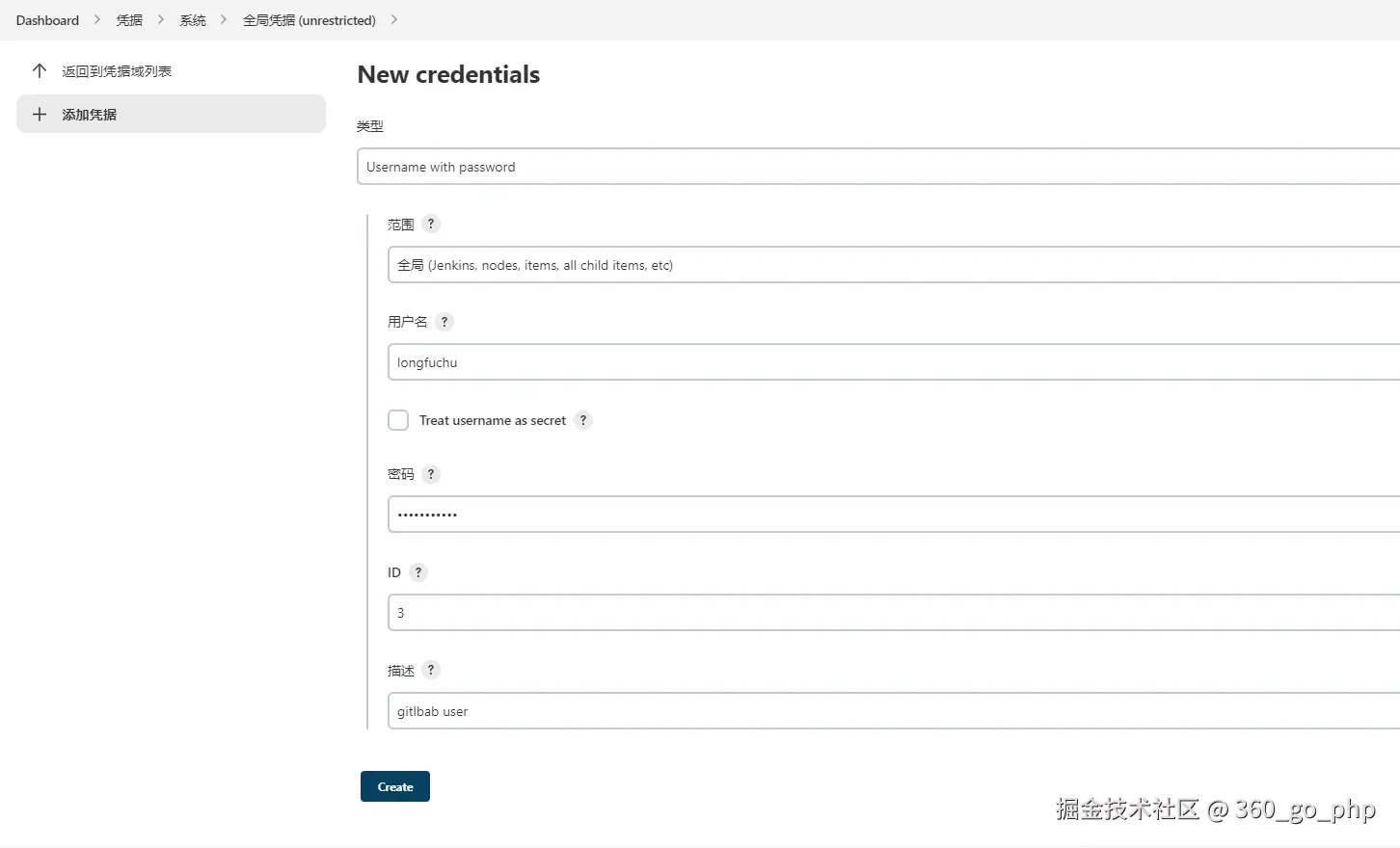Open help icon next to 密码
1400x848 pixels.
[431, 474]
